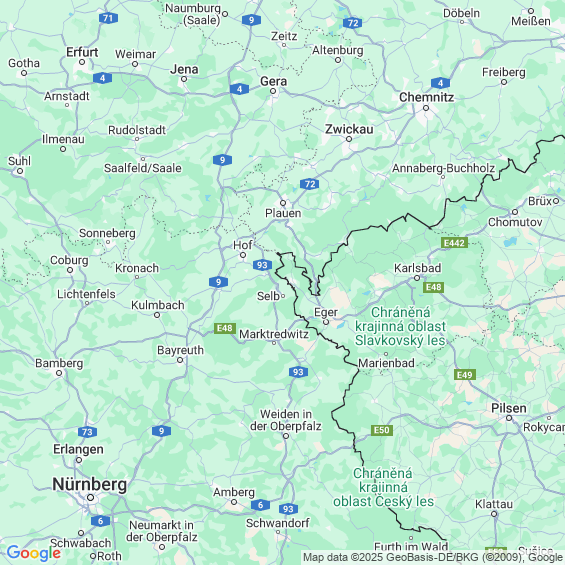This screenshot has width=565, height=565.
Task: Click the Google logo in the corner
Action: [x=34, y=553]
